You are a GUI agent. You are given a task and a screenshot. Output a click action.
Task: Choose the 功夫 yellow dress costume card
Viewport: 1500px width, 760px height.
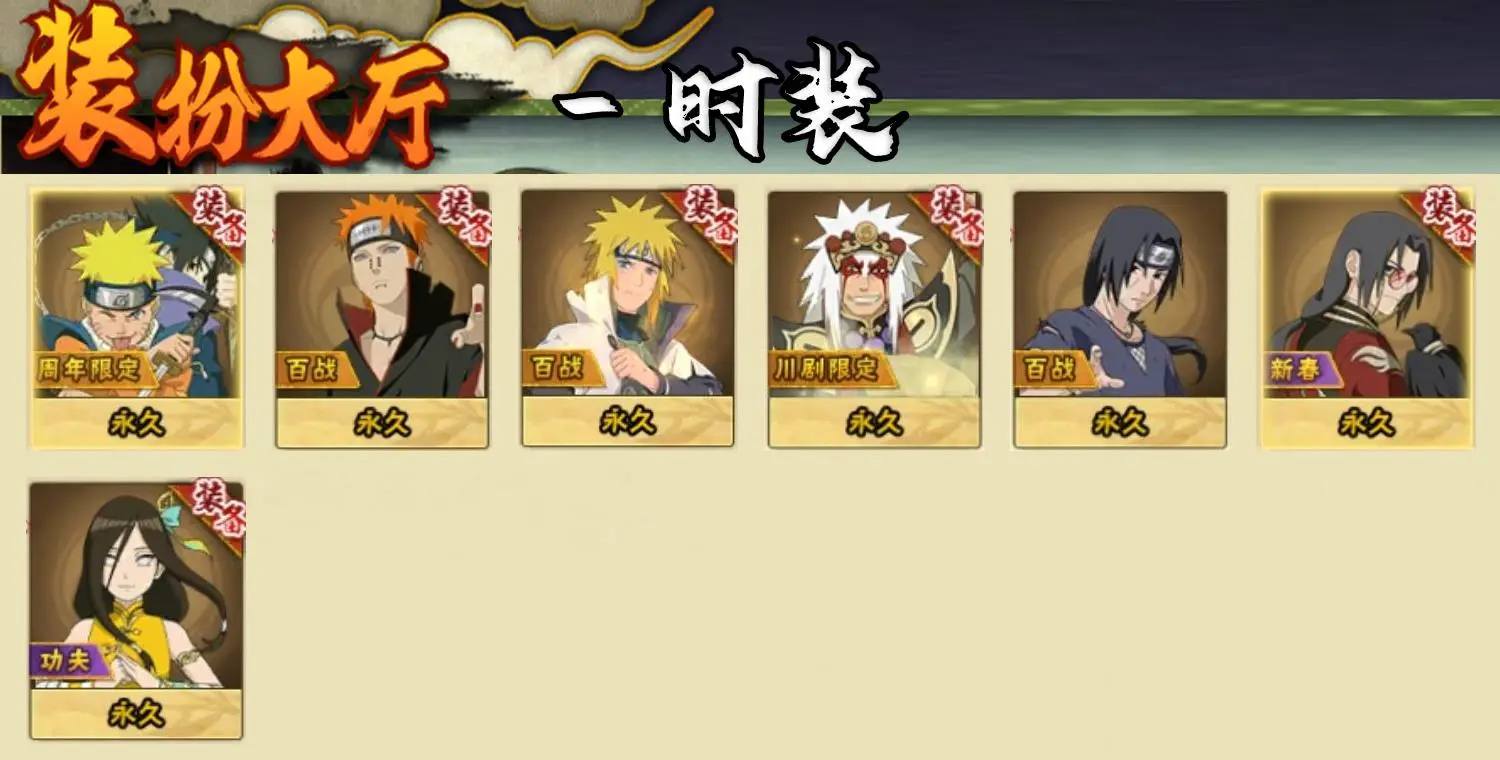(136, 611)
